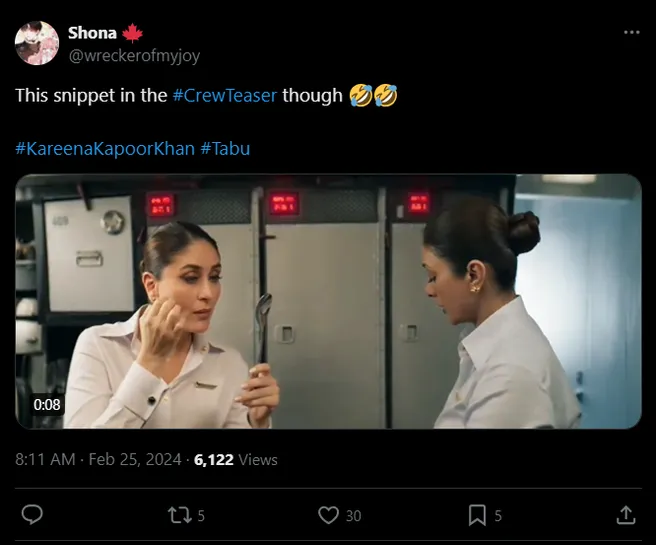Follow the #Tabu hashtag link
The height and width of the screenshot is (545, 656).
tap(225, 149)
